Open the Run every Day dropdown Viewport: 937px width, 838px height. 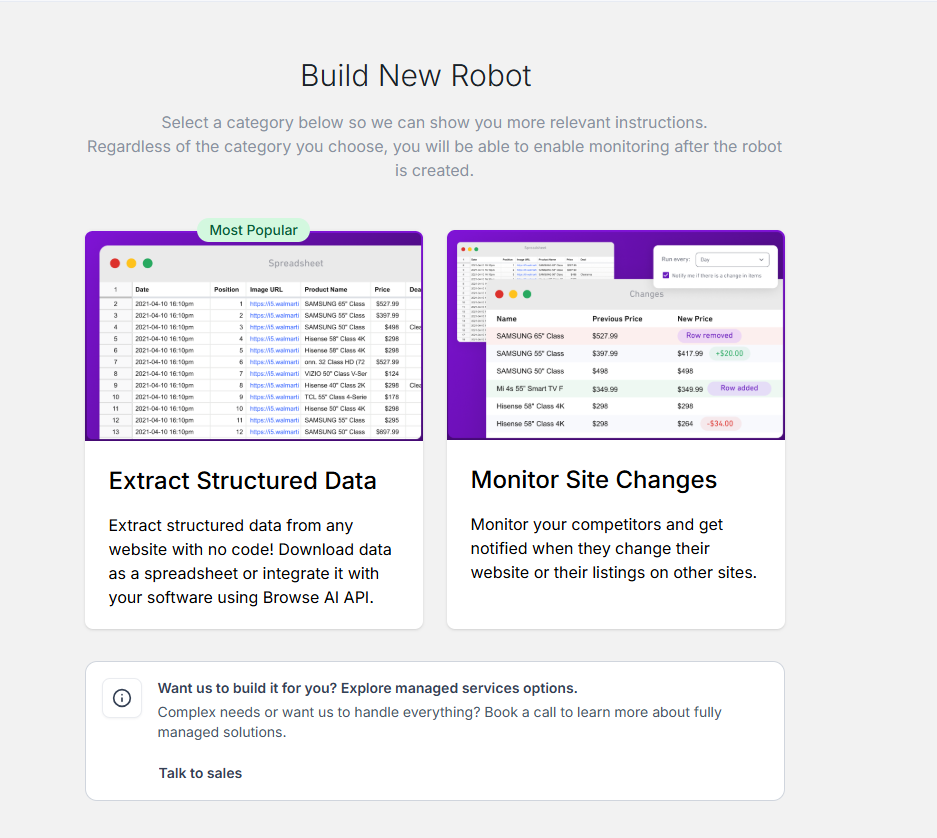coord(732,259)
